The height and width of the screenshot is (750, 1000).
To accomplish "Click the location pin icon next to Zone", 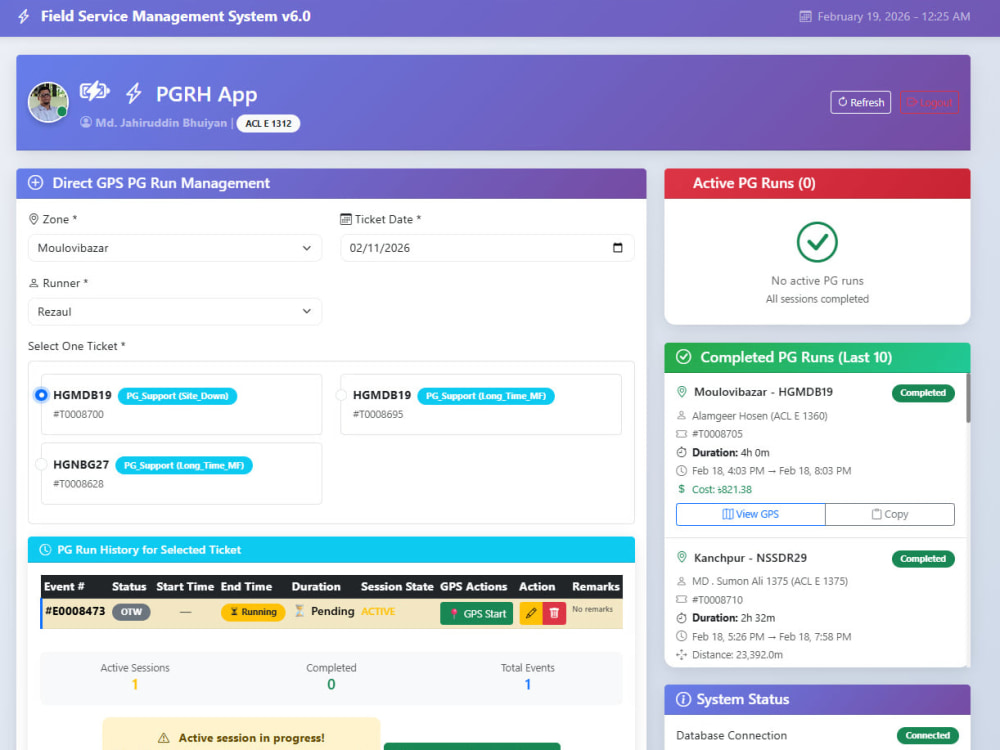I will [x=34, y=219].
